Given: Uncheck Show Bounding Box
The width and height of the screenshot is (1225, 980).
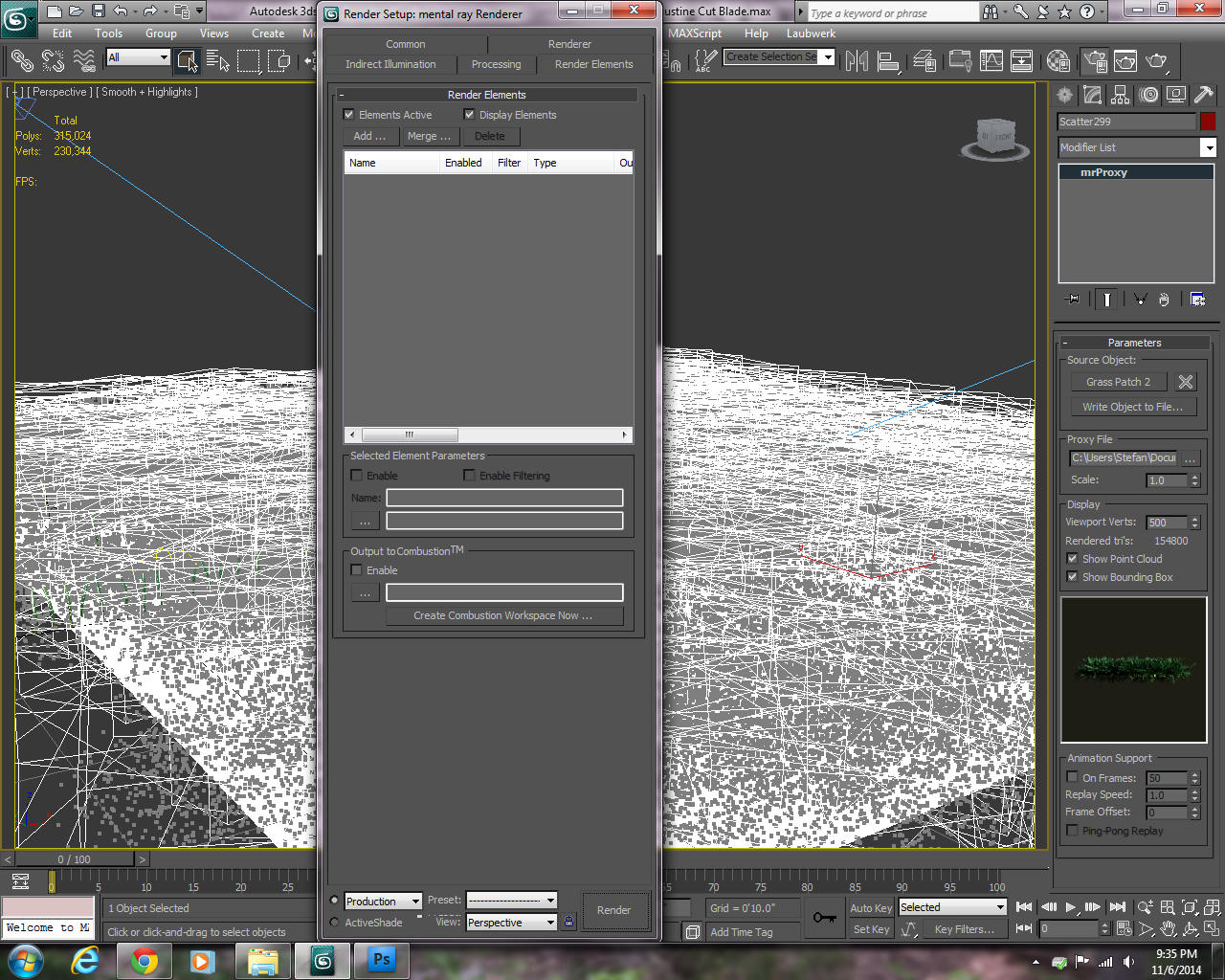Looking at the screenshot, I should 1072,577.
